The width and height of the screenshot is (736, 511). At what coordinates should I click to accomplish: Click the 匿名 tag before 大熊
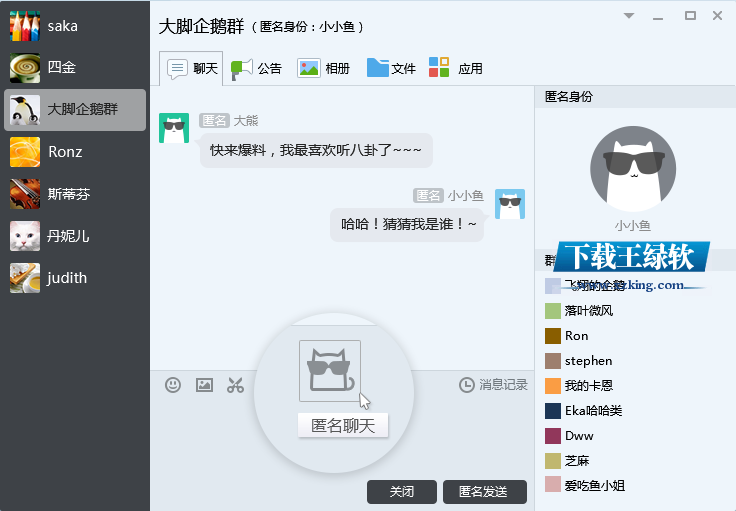click(215, 121)
